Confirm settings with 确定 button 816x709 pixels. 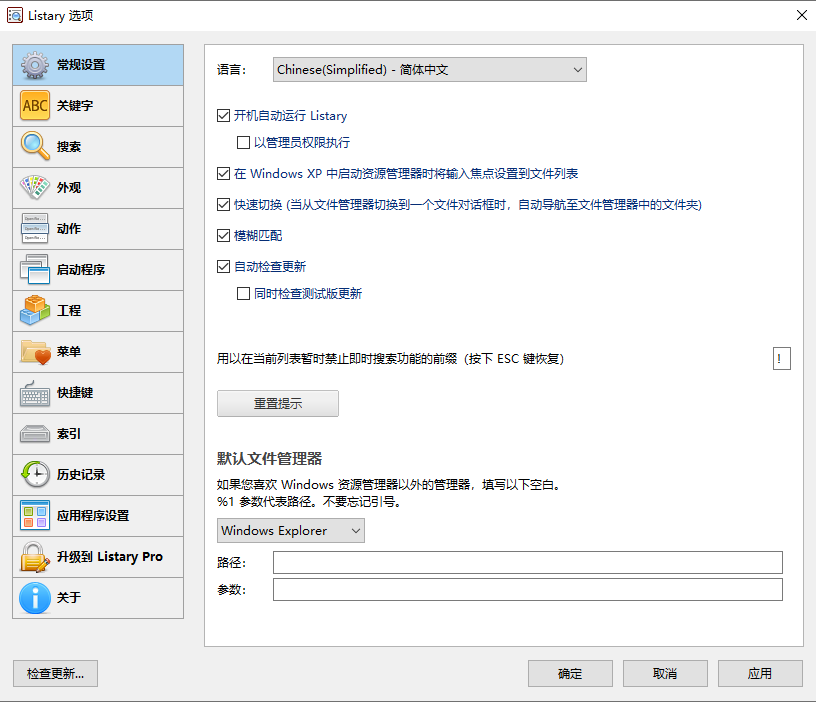point(570,674)
